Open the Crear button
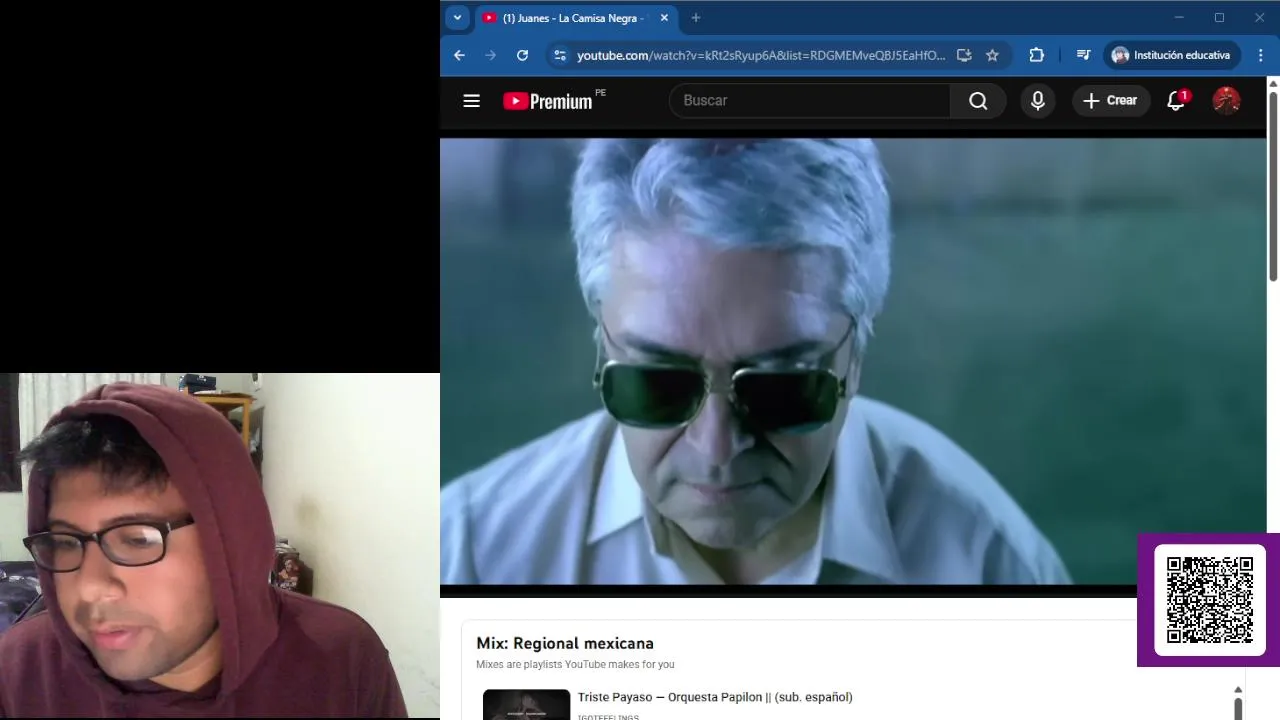The height and width of the screenshot is (720, 1280). tap(1111, 100)
